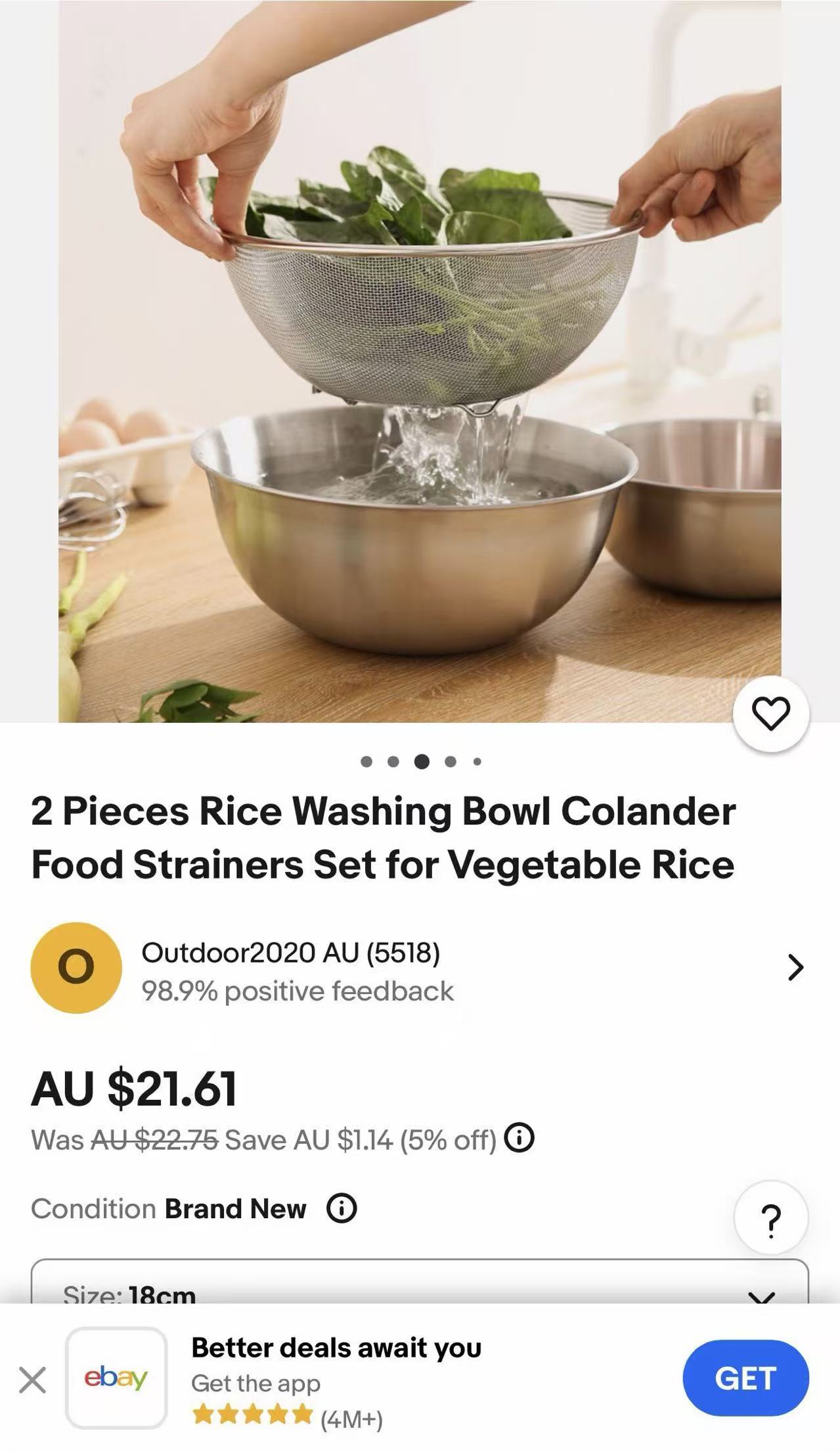Select the fifth image pagination dot

pyautogui.click(x=477, y=761)
